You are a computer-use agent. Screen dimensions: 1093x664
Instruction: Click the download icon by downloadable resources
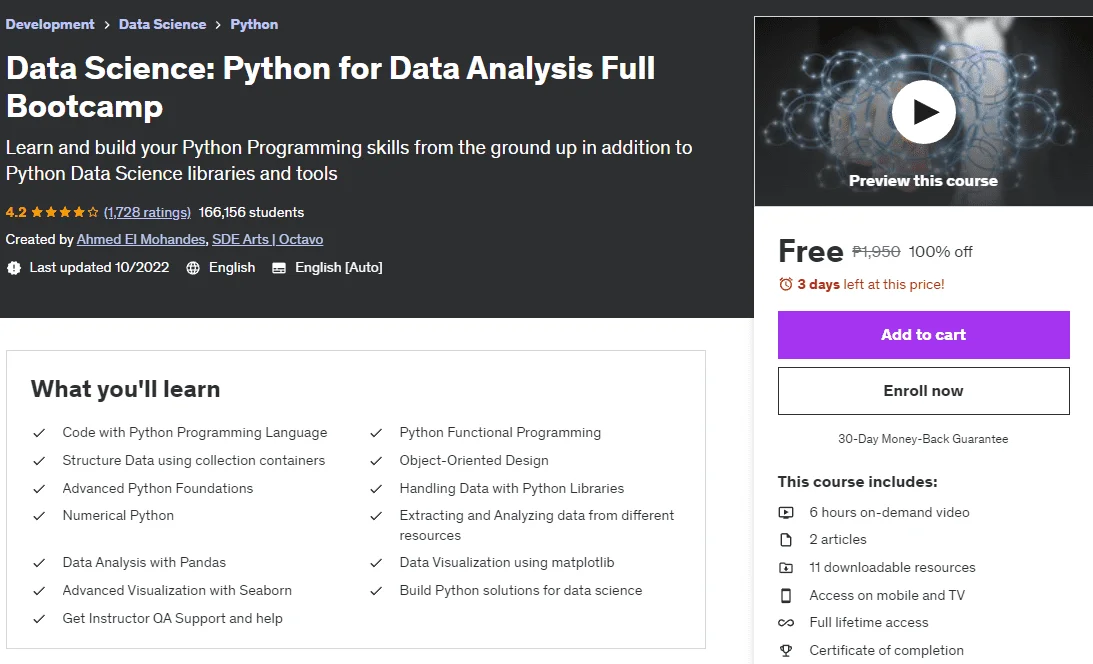click(786, 568)
